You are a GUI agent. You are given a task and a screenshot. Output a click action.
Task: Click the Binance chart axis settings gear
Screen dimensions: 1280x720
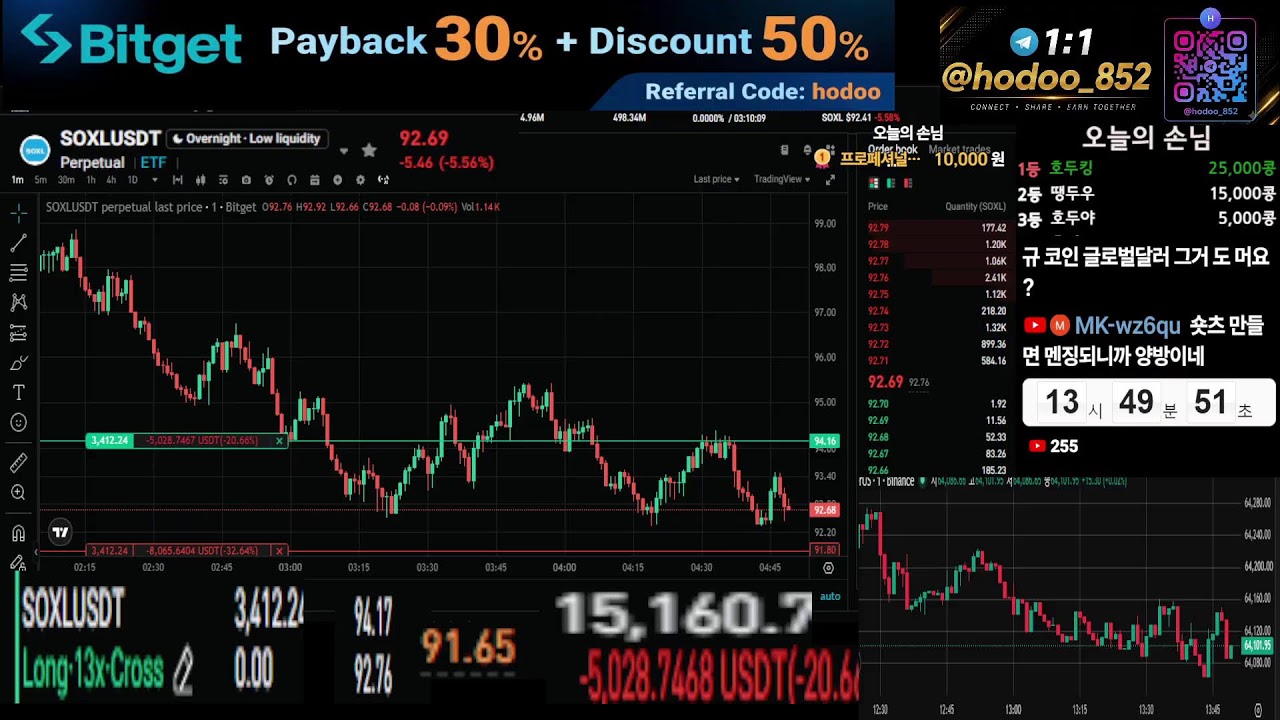(1258, 710)
